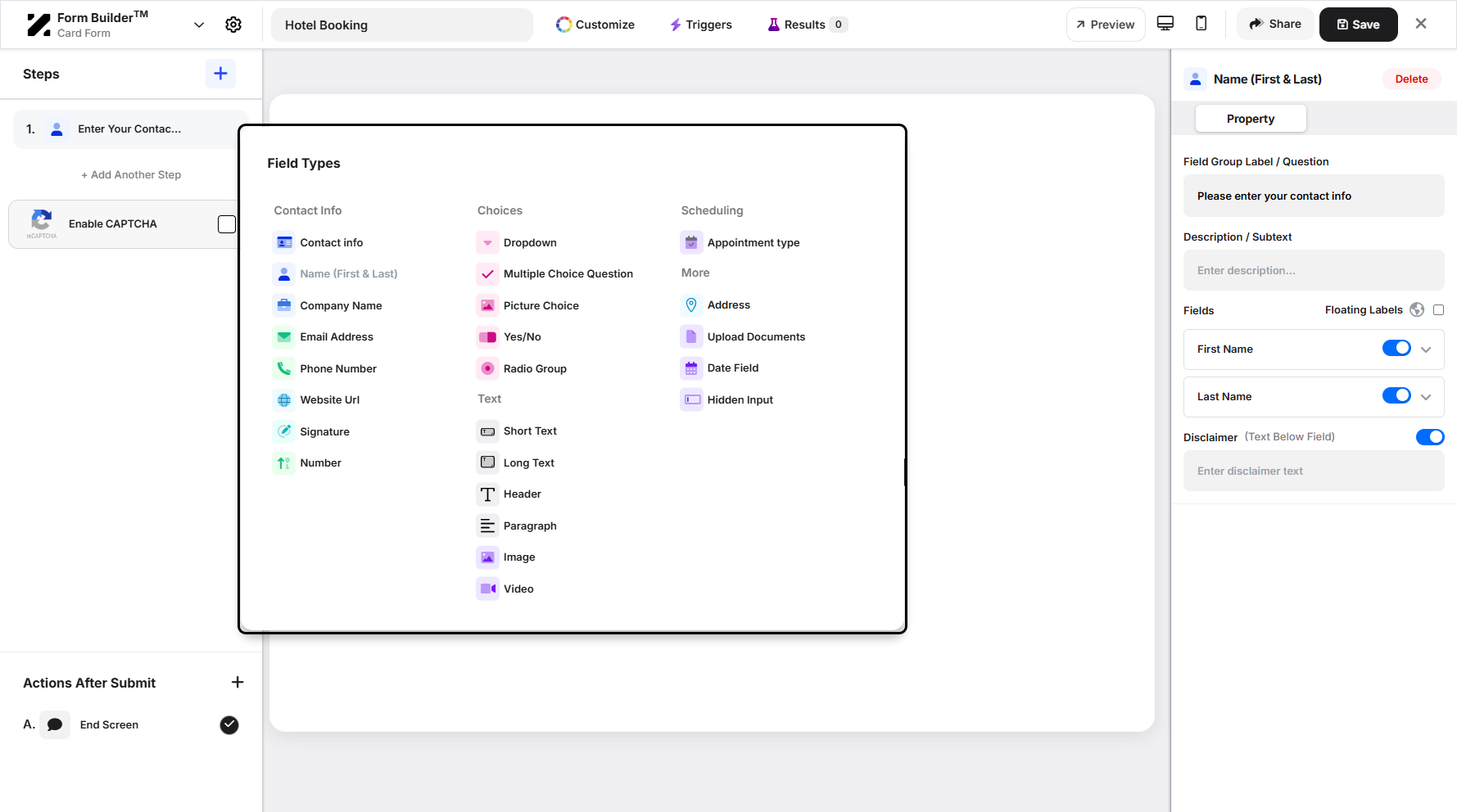1457x812 pixels.
Task: Open the Triggers tab
Action: 701,25
